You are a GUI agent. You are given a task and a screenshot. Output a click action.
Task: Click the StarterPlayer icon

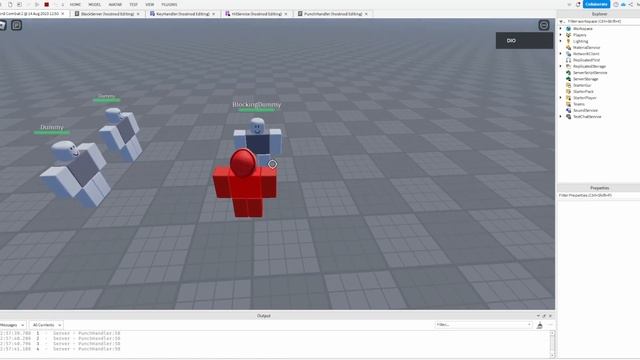click(568, 98)
